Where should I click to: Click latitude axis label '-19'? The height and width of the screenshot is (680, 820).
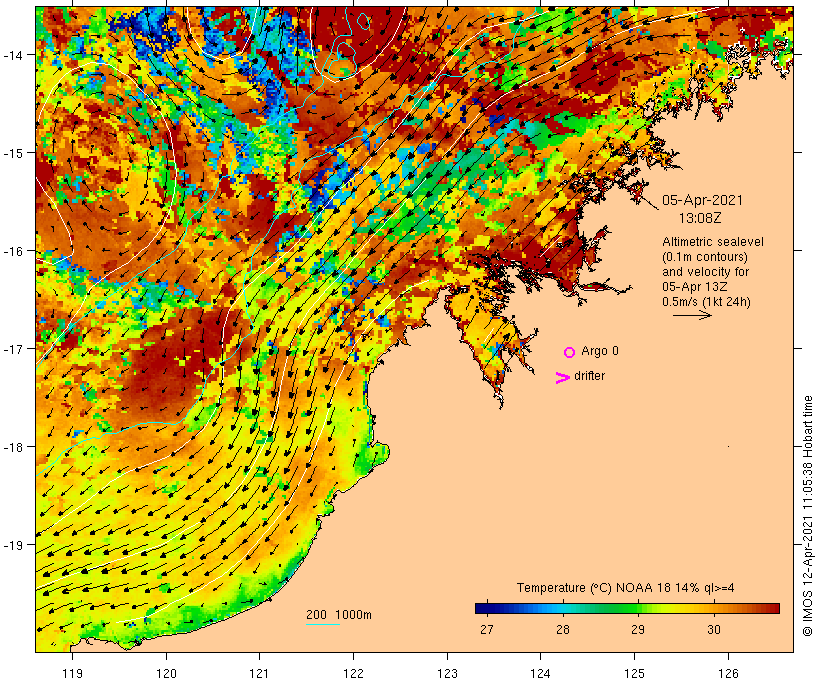coord(12,545)
